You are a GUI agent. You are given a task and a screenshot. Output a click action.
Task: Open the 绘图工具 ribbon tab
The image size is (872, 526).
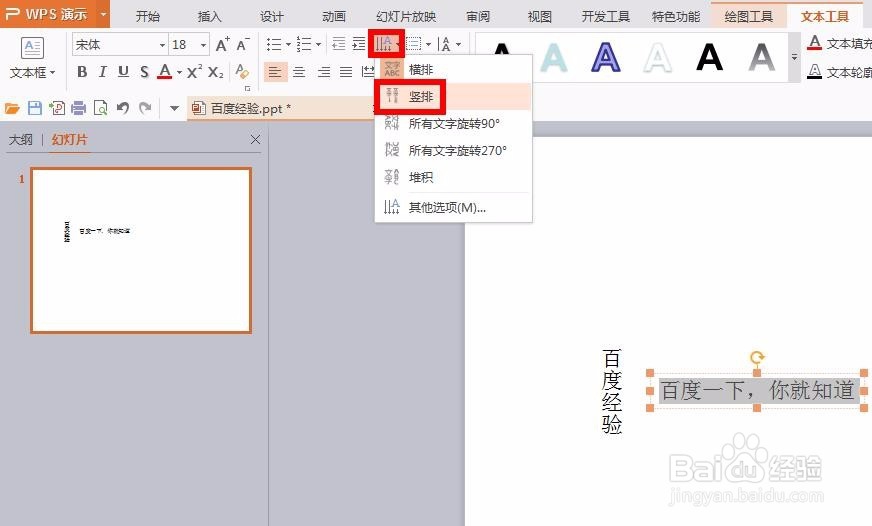pyautogui.click(x=749, y=16)
